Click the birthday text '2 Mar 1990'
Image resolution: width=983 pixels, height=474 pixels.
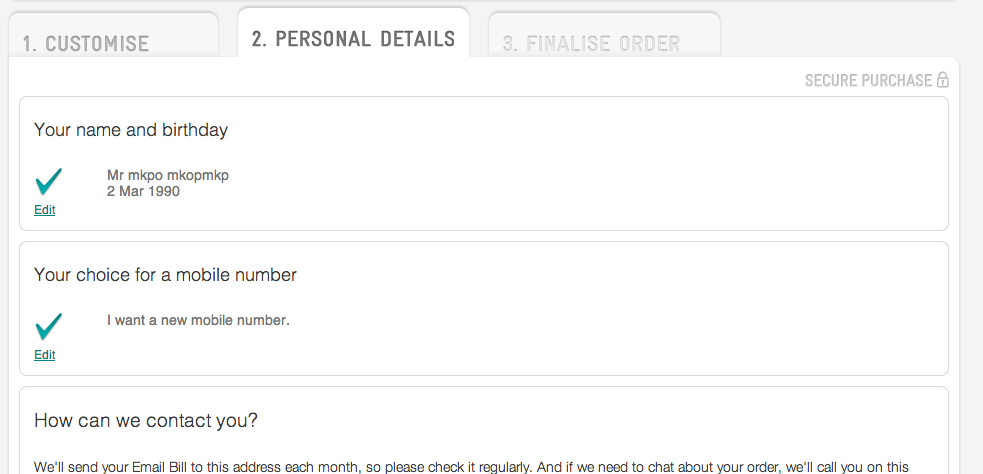click(143, 191)
